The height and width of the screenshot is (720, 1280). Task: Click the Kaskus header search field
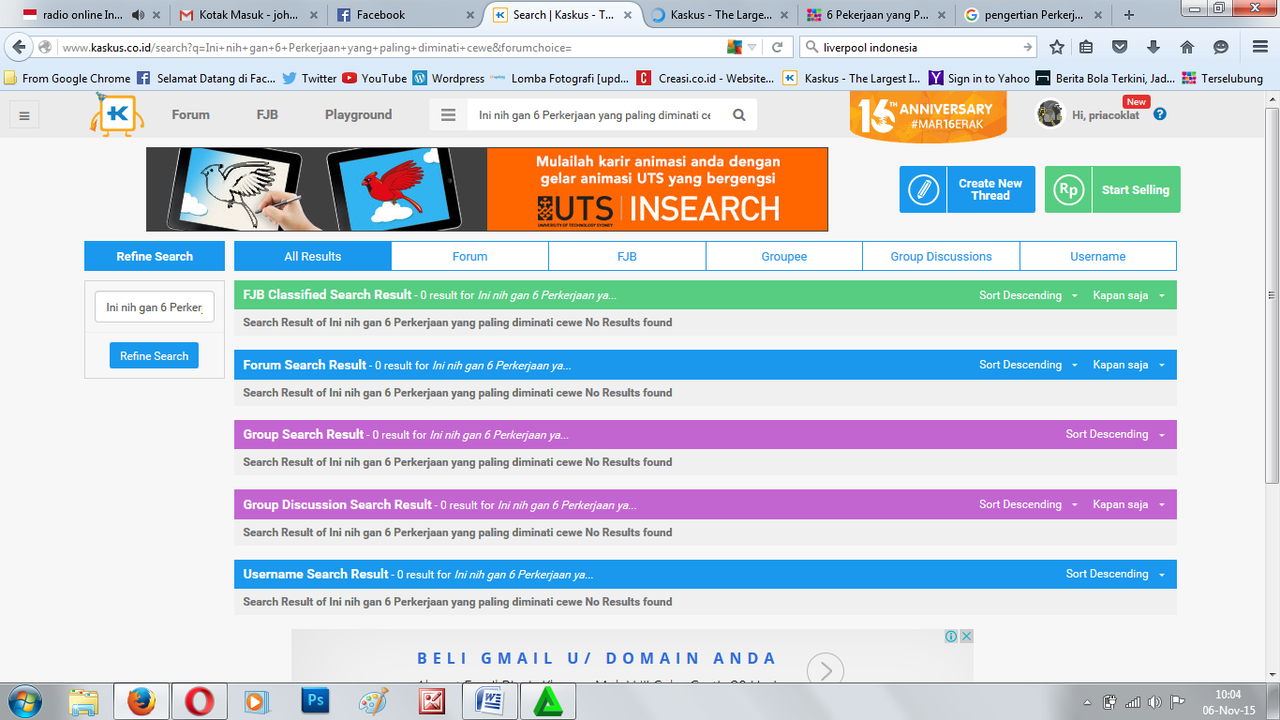point(596,115)
